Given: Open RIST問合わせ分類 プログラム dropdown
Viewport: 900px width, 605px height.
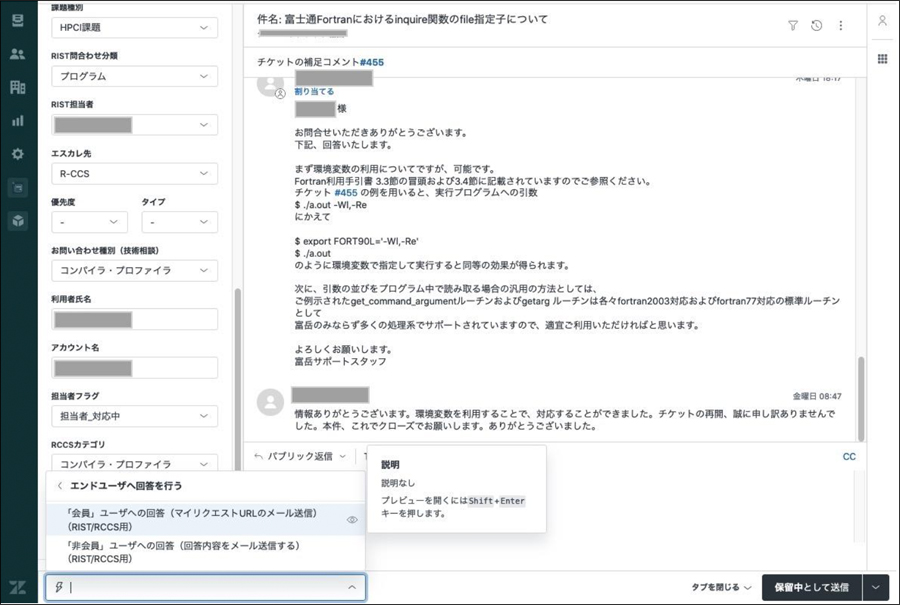Looking at the screenshot, I should pyautogui.click(x=134, y=76).
